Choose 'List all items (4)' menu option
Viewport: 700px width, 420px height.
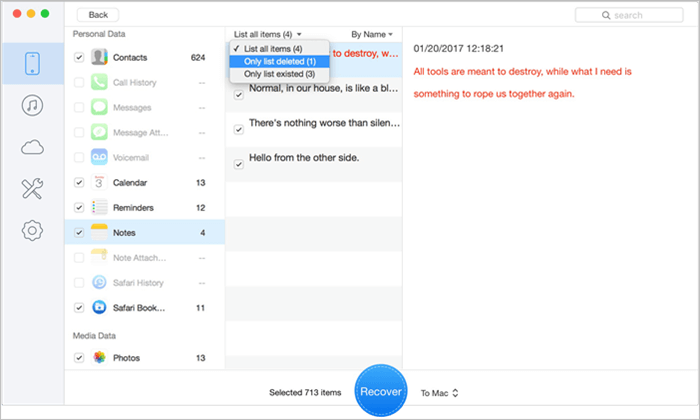279,49
